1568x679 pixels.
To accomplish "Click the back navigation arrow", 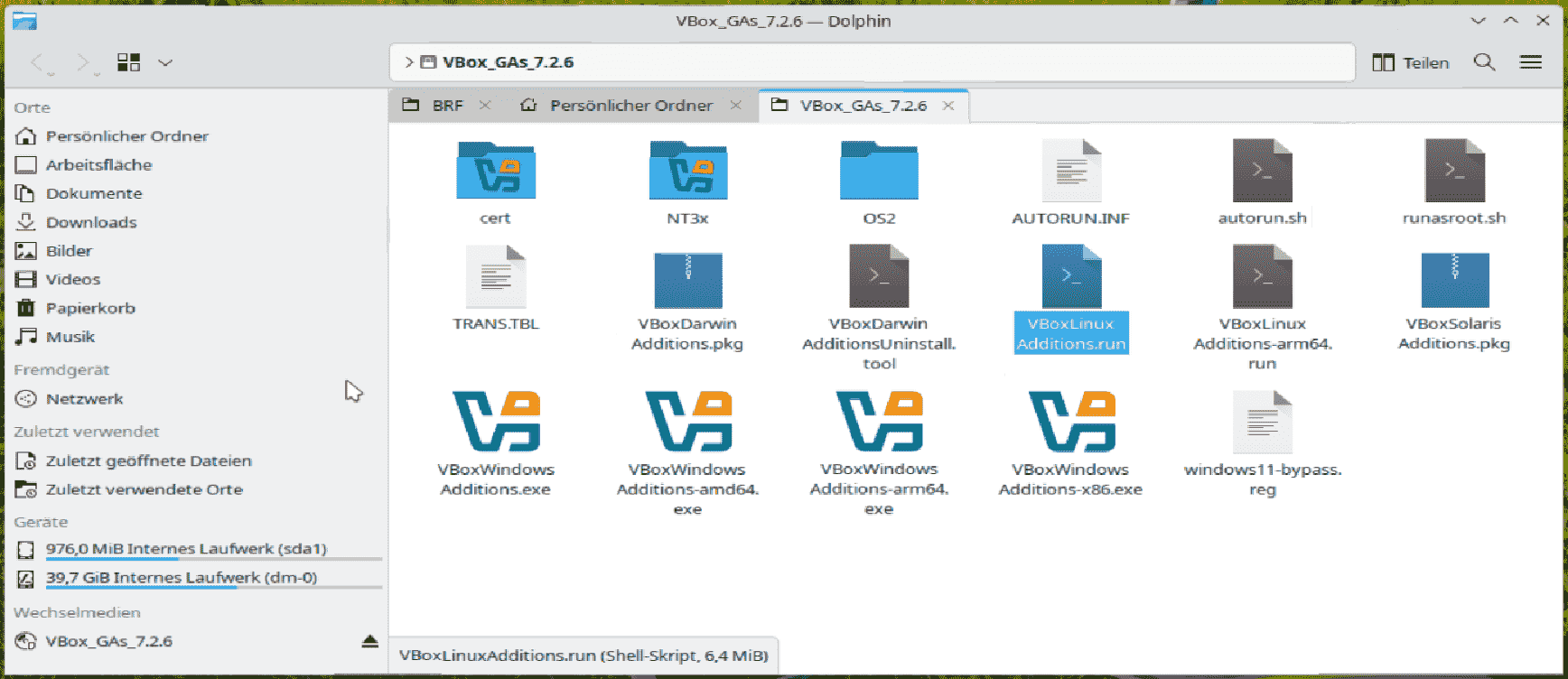I will [x=37, y=62].
